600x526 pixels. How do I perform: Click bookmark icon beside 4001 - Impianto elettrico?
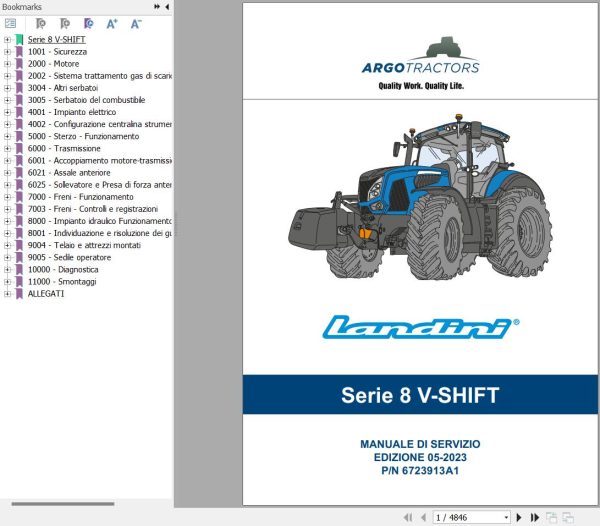click(19, 112)
